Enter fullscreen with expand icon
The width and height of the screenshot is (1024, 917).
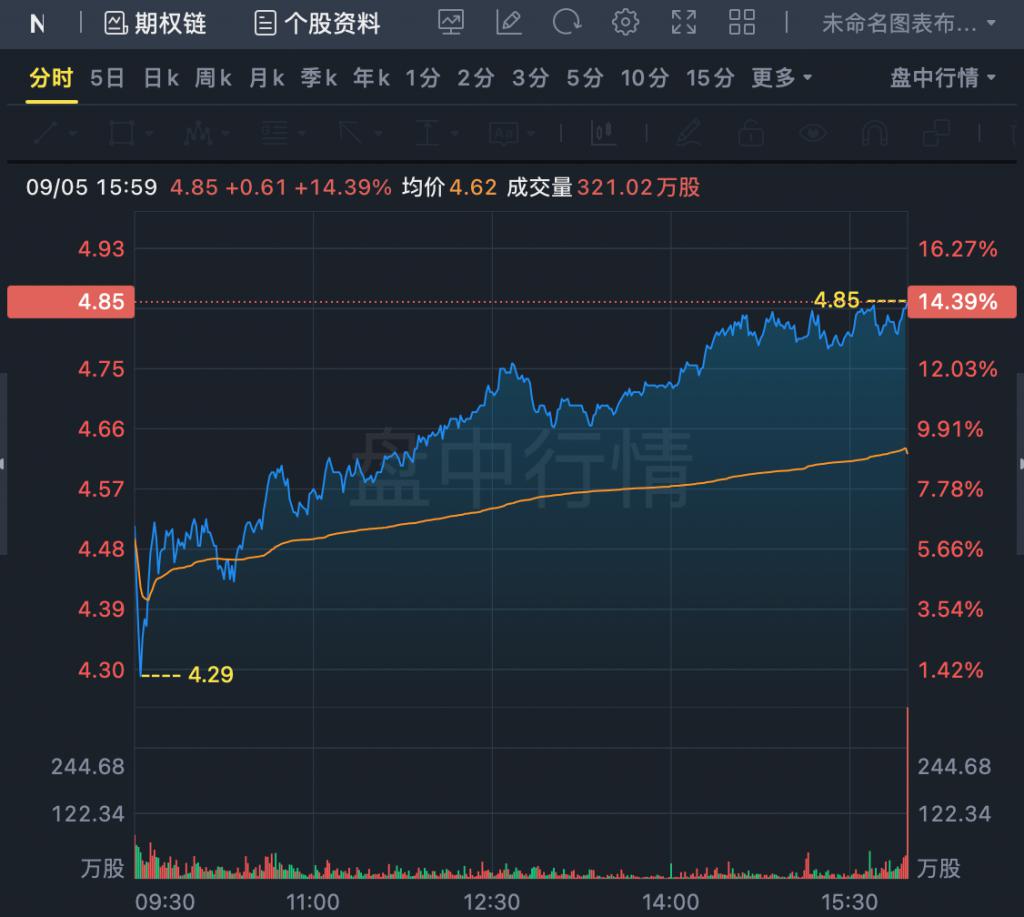(684, 22)
